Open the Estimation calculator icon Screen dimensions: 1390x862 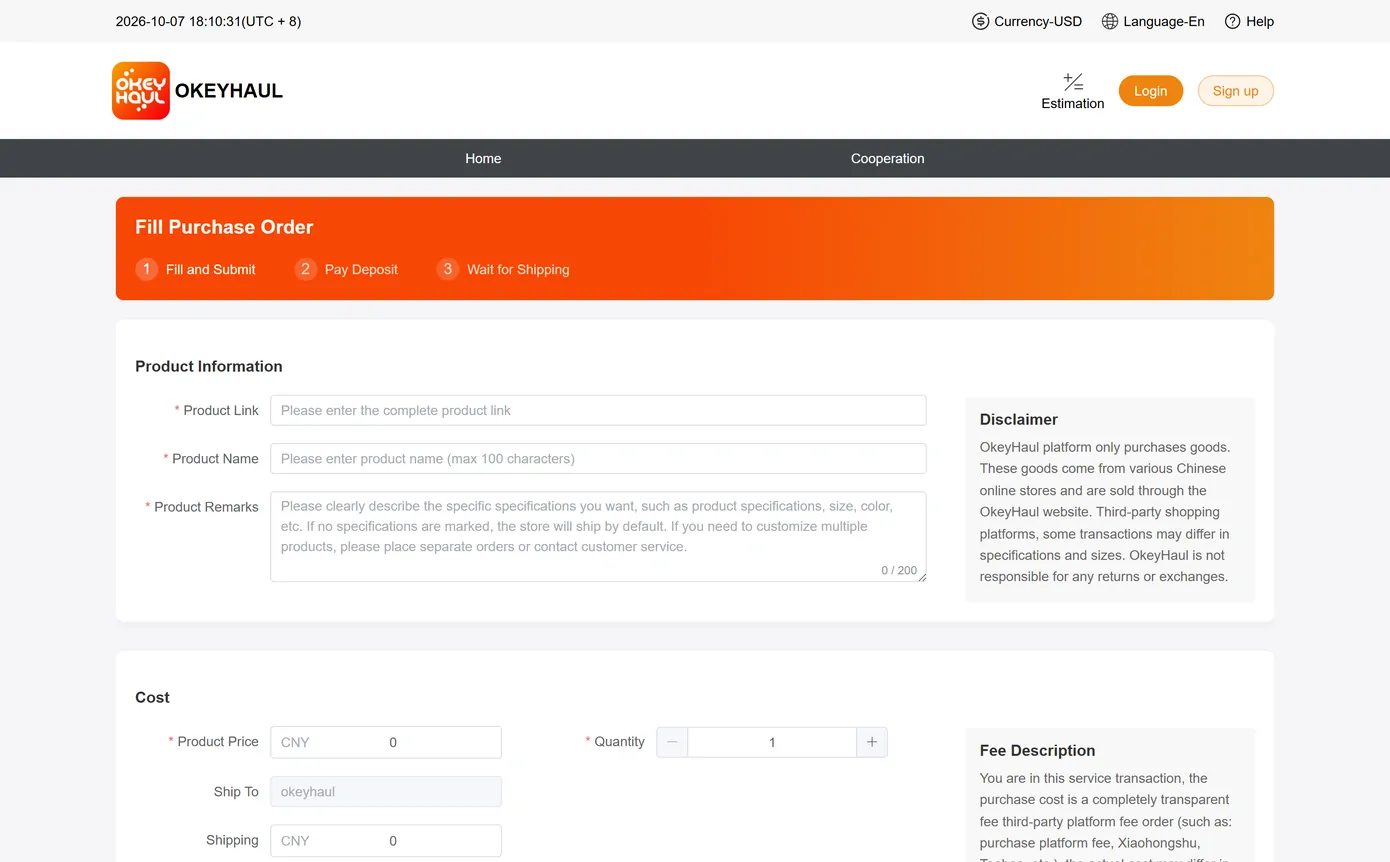point(1073,82)
